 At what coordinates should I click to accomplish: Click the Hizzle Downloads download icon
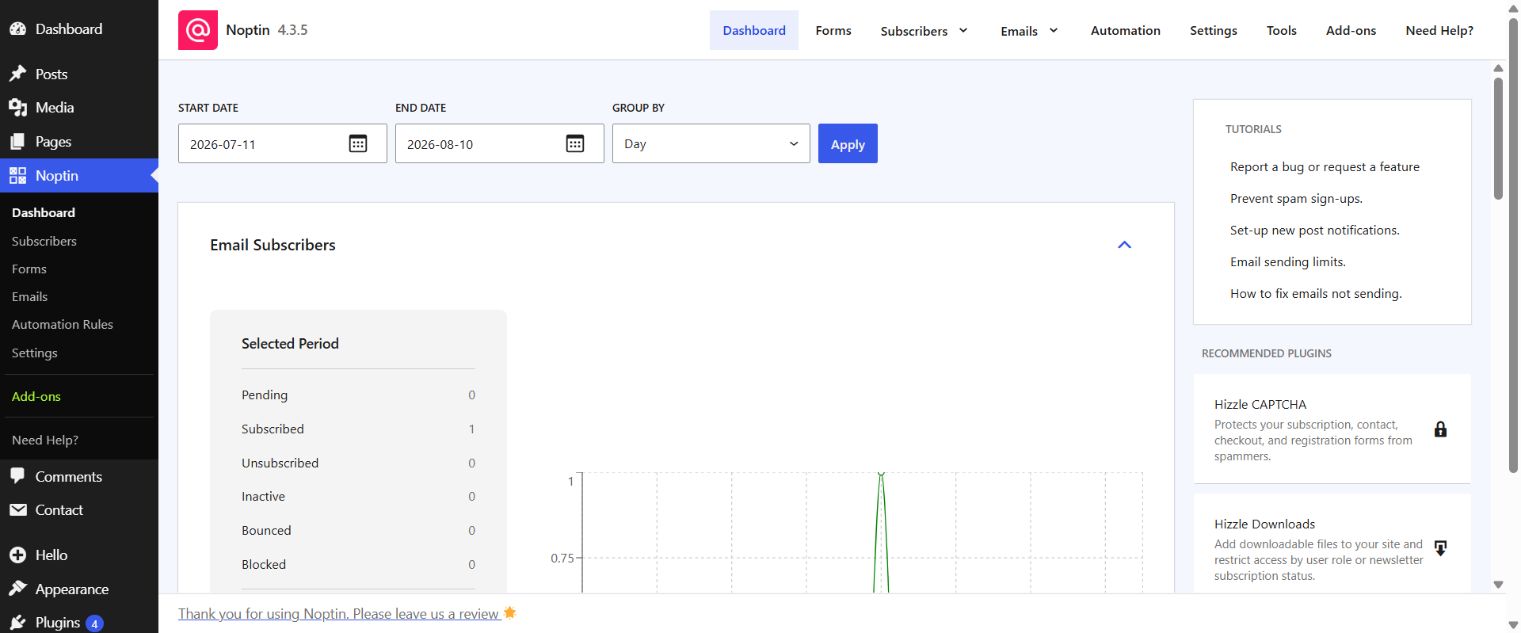1440,548
